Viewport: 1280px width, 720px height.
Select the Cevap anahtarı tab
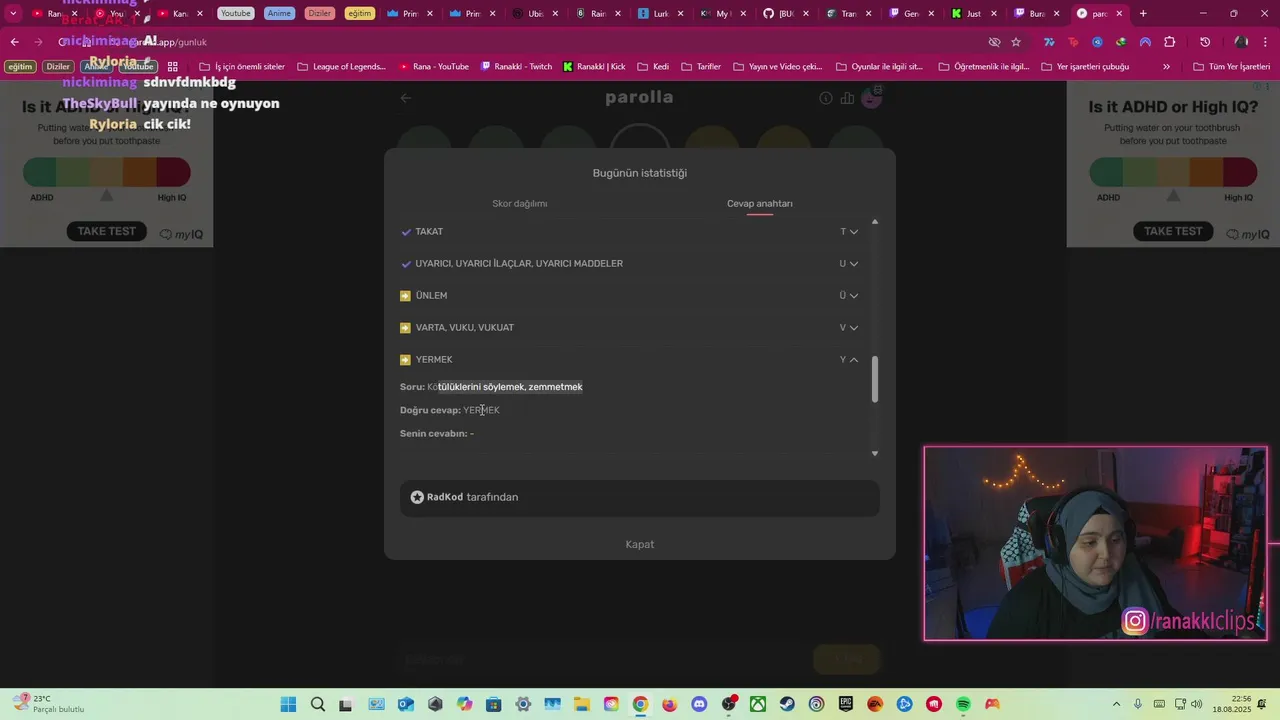(x=760, y=204)
